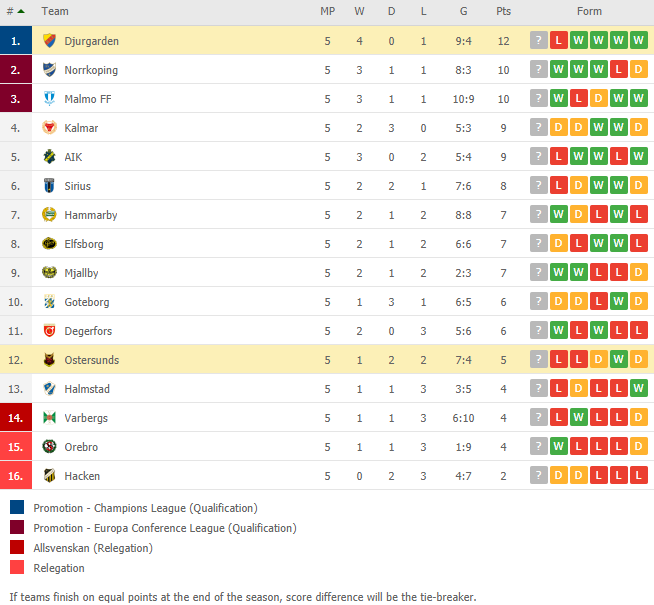Select the Varbergs table row rank 14
This screenshot has width=654, height=605.
pyautogui.click(x=327, y=417)
